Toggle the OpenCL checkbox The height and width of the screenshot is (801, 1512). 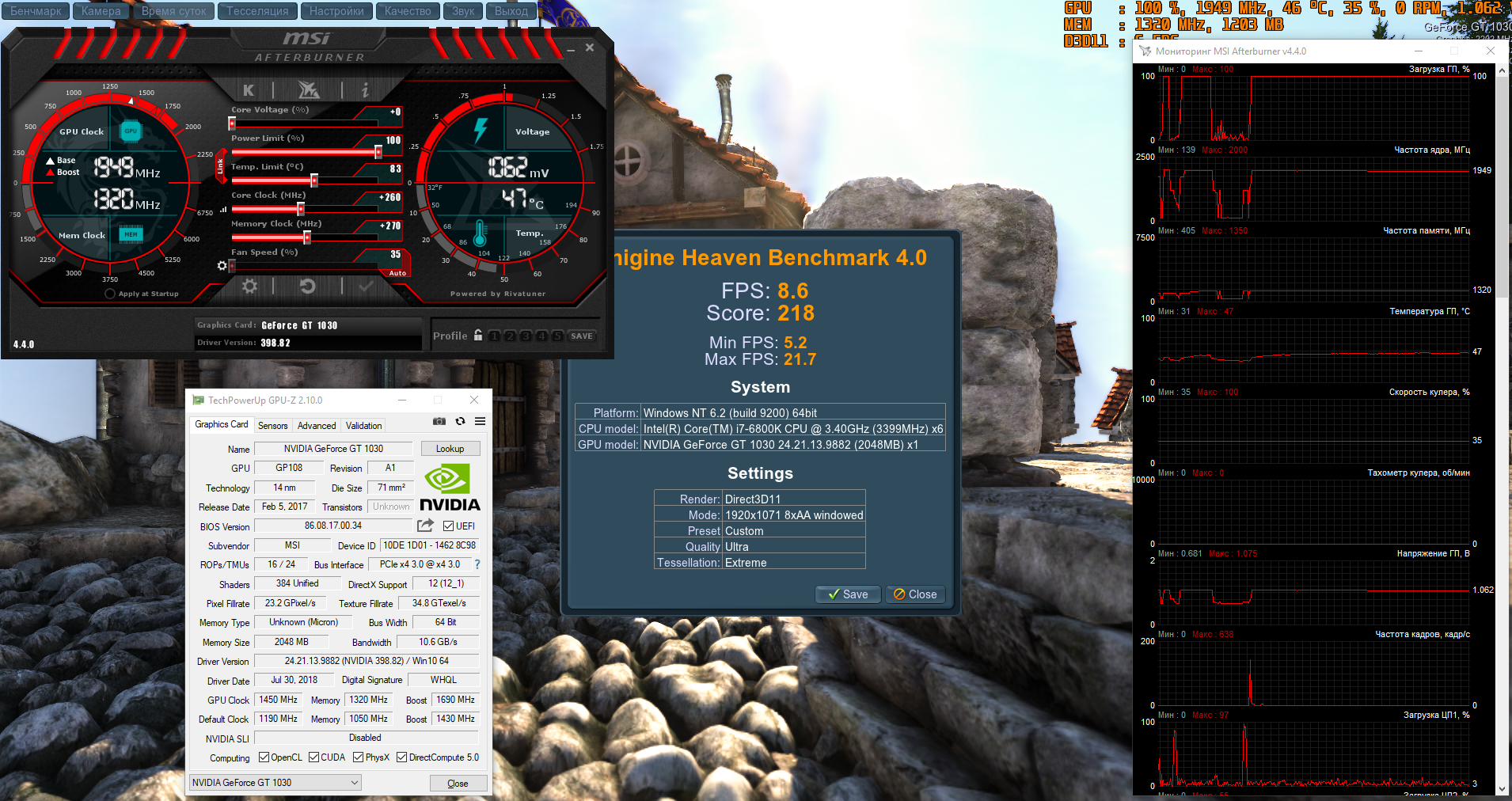tap(264, 757)
